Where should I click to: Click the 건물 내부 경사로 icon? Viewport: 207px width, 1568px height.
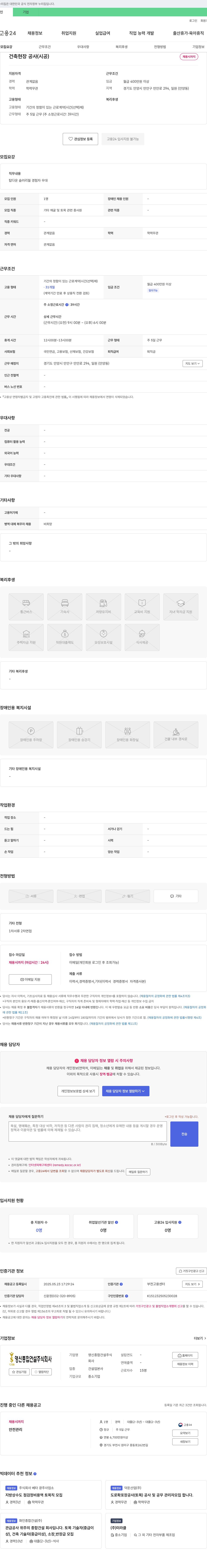pos(176,735)
